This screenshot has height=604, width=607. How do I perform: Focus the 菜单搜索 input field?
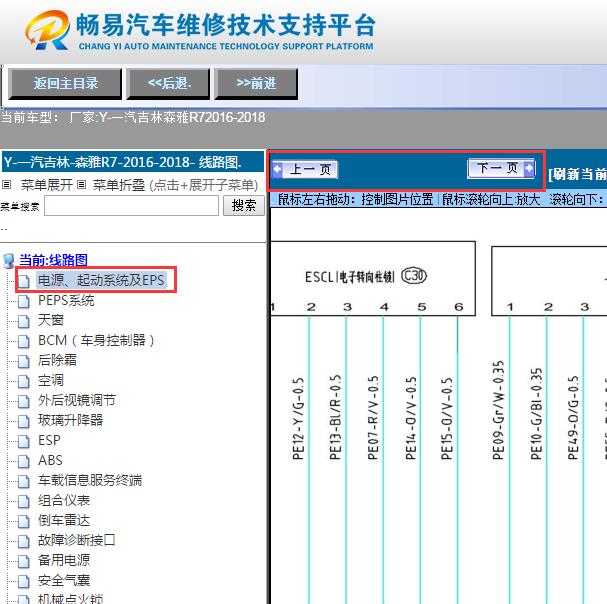pyautogui.click(x=132, y=206)
